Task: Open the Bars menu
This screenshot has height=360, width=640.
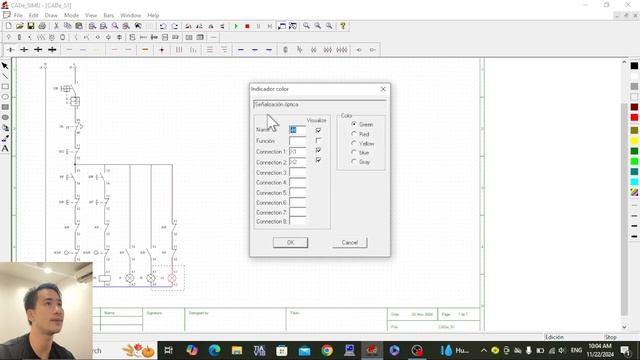Action: (x=109, y=15)
